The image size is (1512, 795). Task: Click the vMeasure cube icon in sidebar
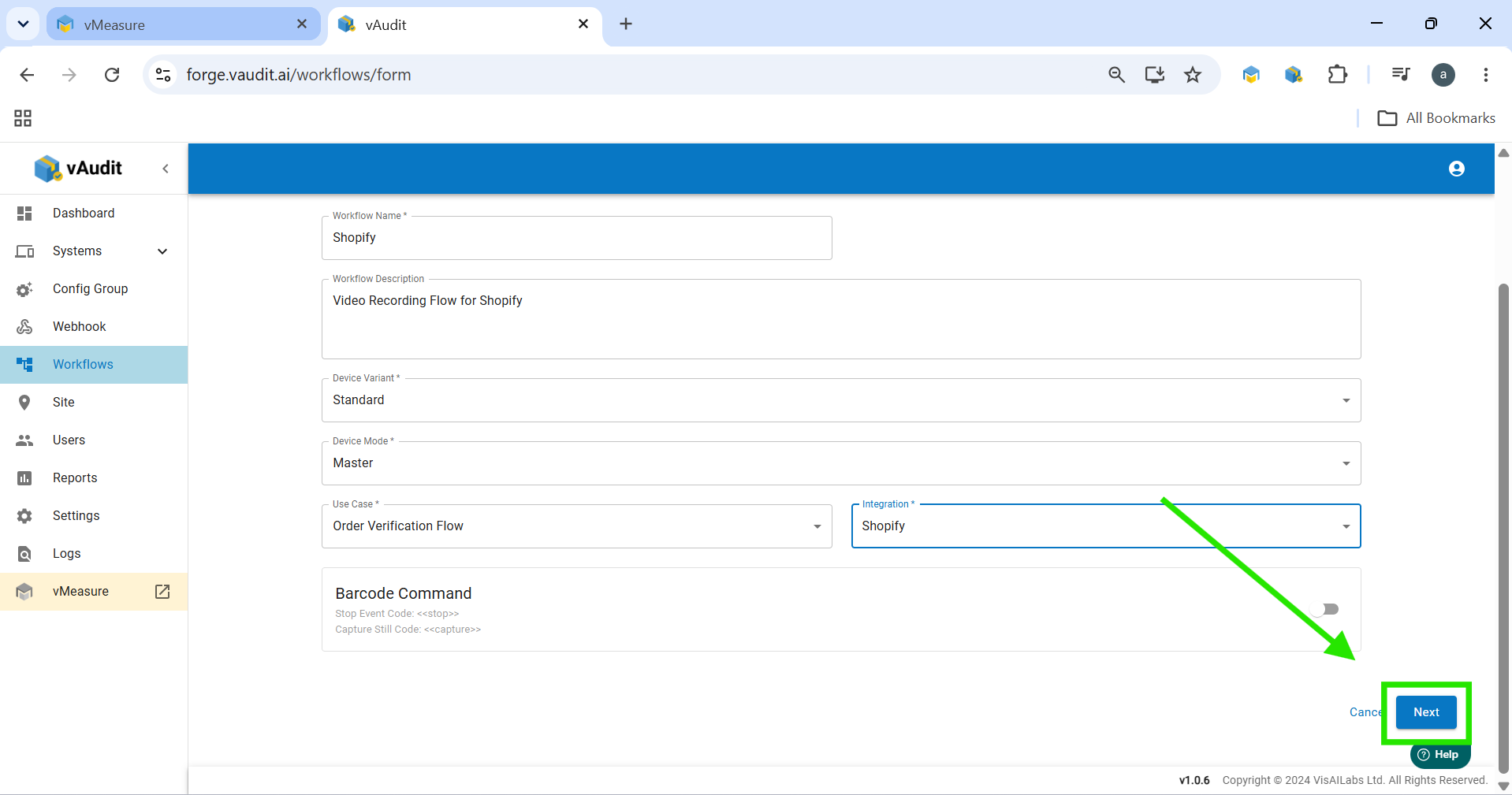(24, 592)
